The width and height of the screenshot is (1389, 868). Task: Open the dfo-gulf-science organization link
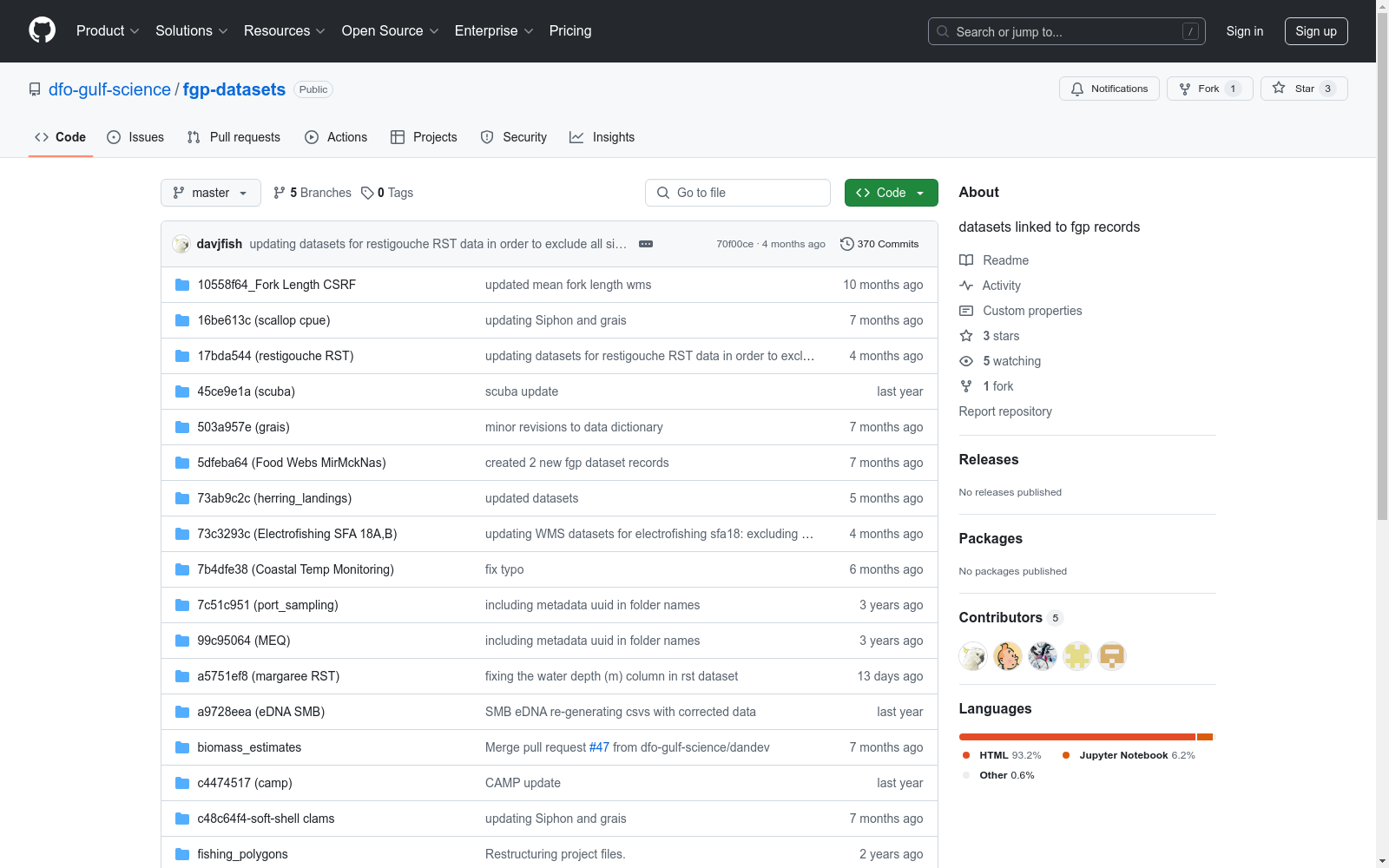click(x=109, y=89)
